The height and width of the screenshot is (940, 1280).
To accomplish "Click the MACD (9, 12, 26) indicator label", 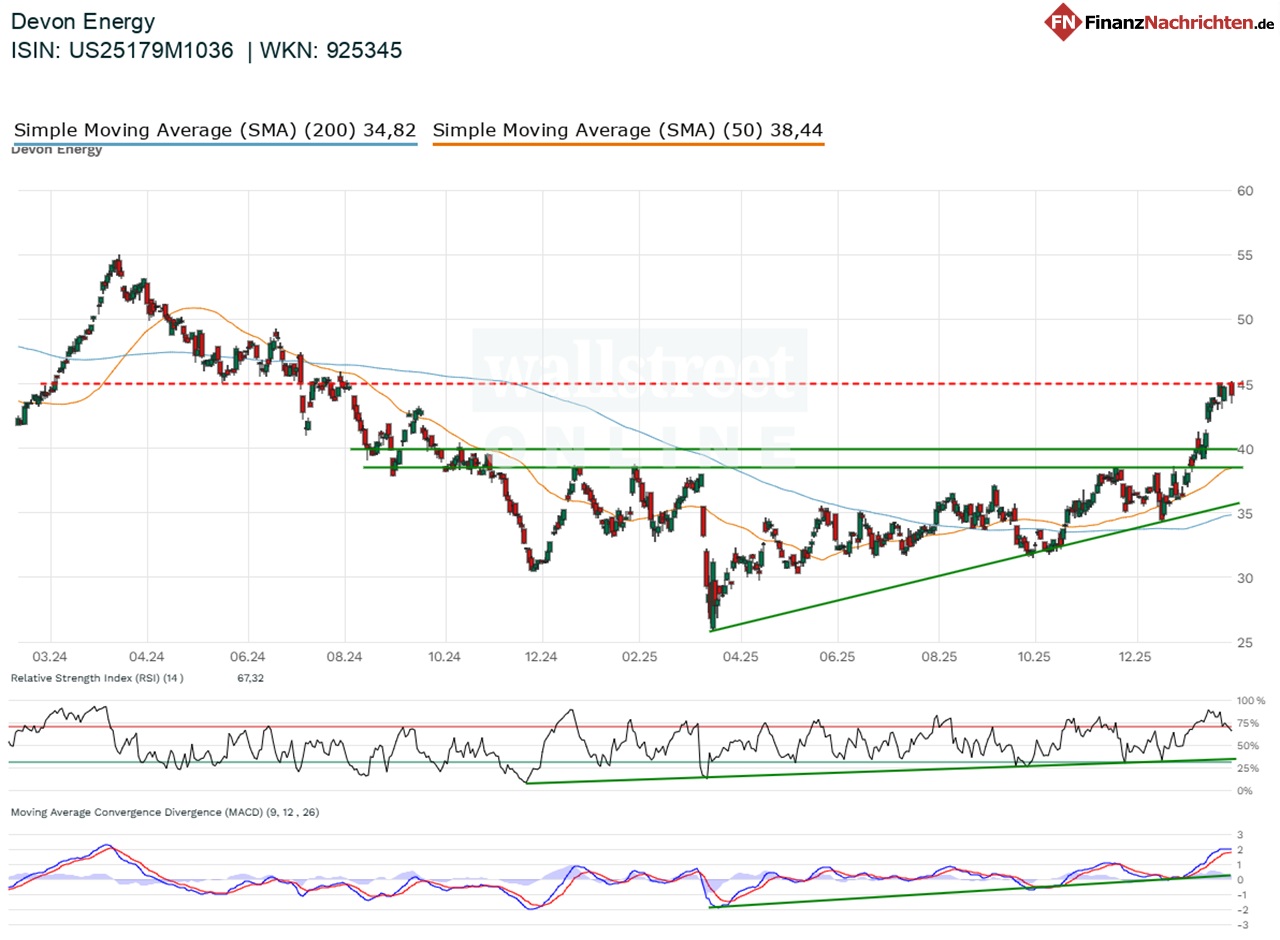I will pos(163,813).
